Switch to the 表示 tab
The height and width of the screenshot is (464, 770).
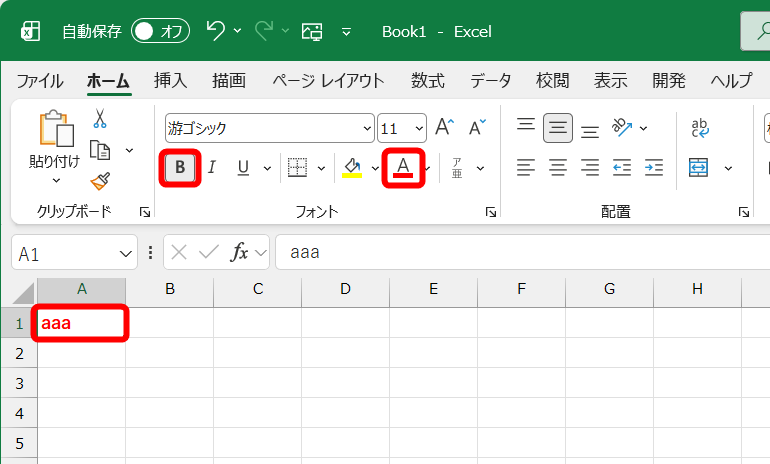pyautogui.click(x=610, y=80)
